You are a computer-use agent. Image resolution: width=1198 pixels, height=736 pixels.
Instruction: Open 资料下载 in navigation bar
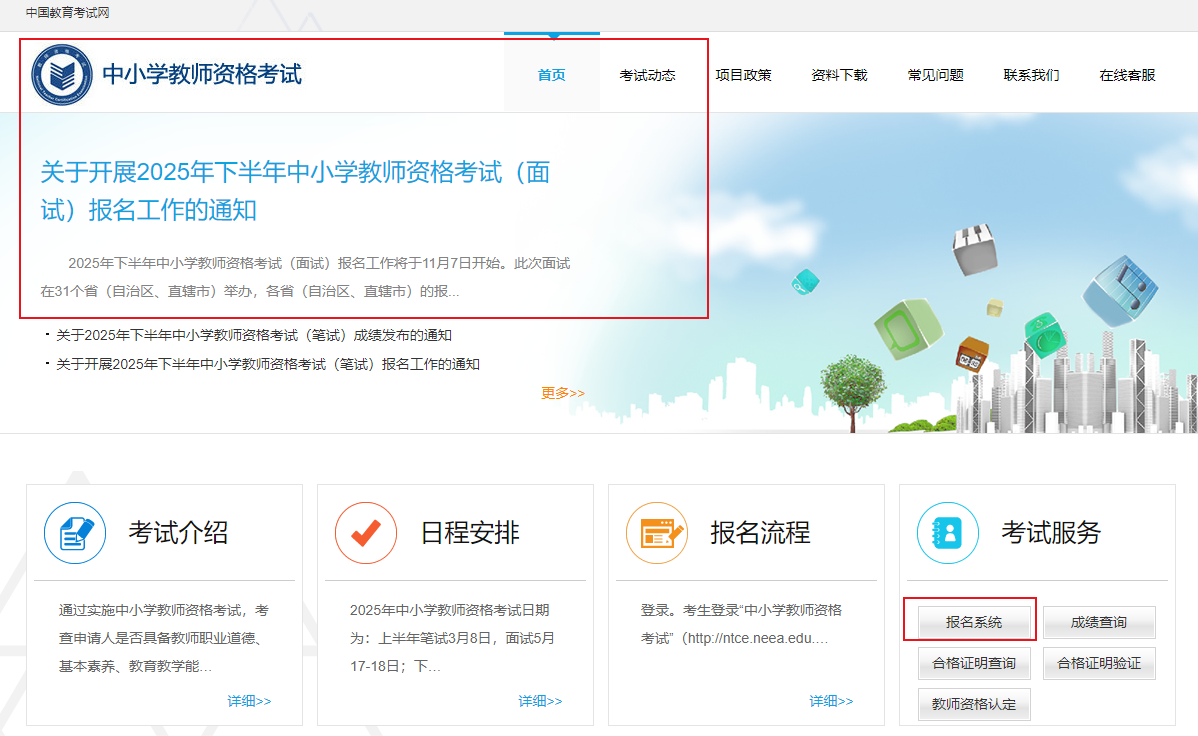839,75
